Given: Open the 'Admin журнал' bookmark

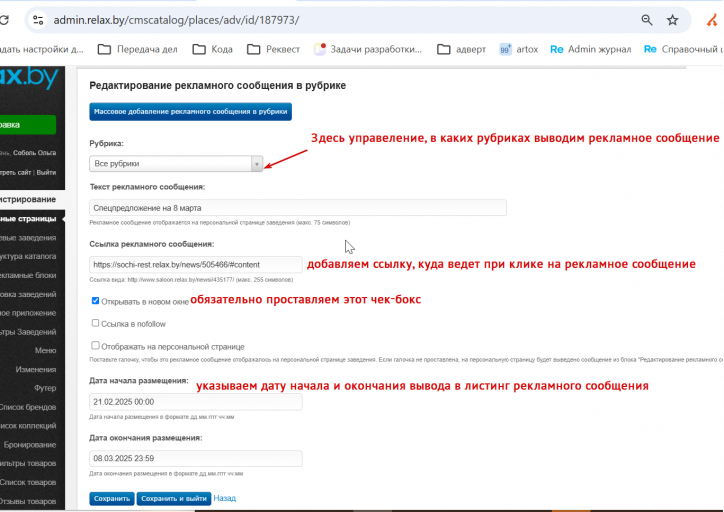Looking at the screenshot, I should coord(591,49).
